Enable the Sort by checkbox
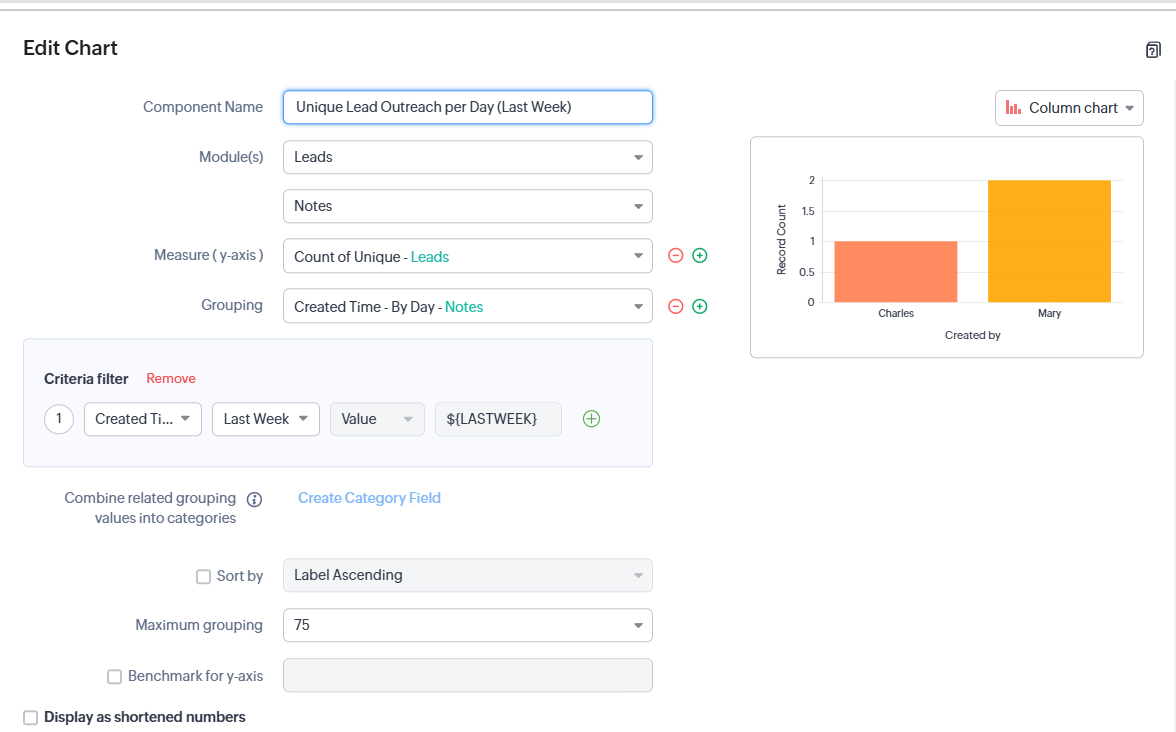The width and height of the screenshot is (1176, 732). 204,576
